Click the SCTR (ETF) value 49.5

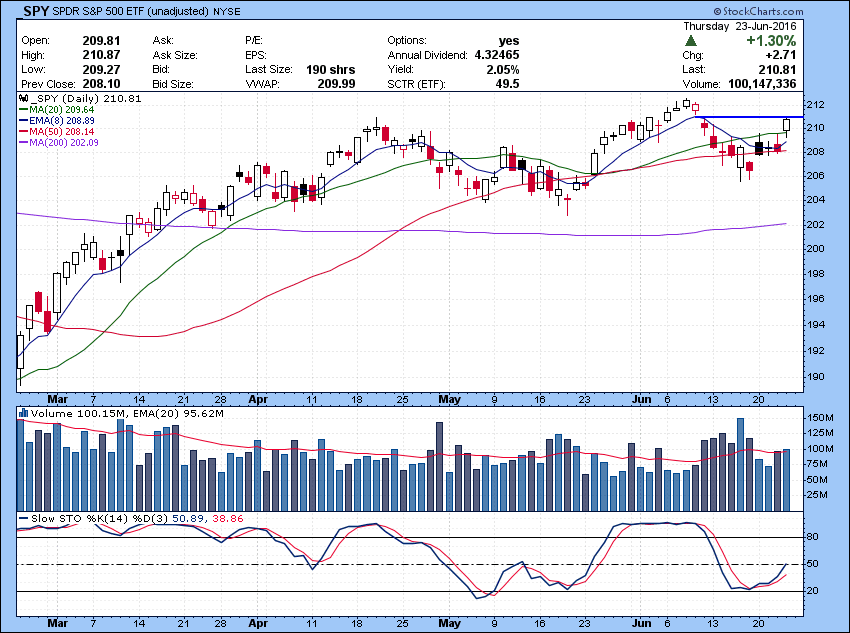pyautogui.click(x=507, y=84)
